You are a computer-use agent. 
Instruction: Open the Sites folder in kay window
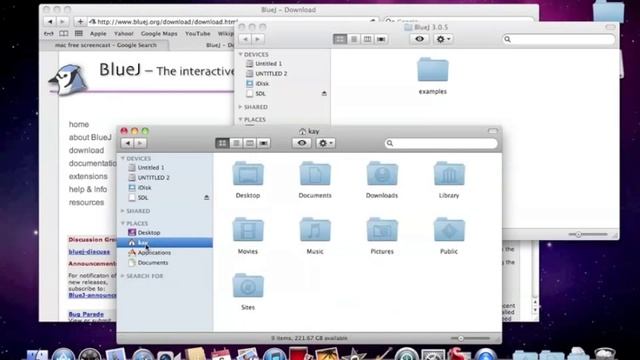248,286
